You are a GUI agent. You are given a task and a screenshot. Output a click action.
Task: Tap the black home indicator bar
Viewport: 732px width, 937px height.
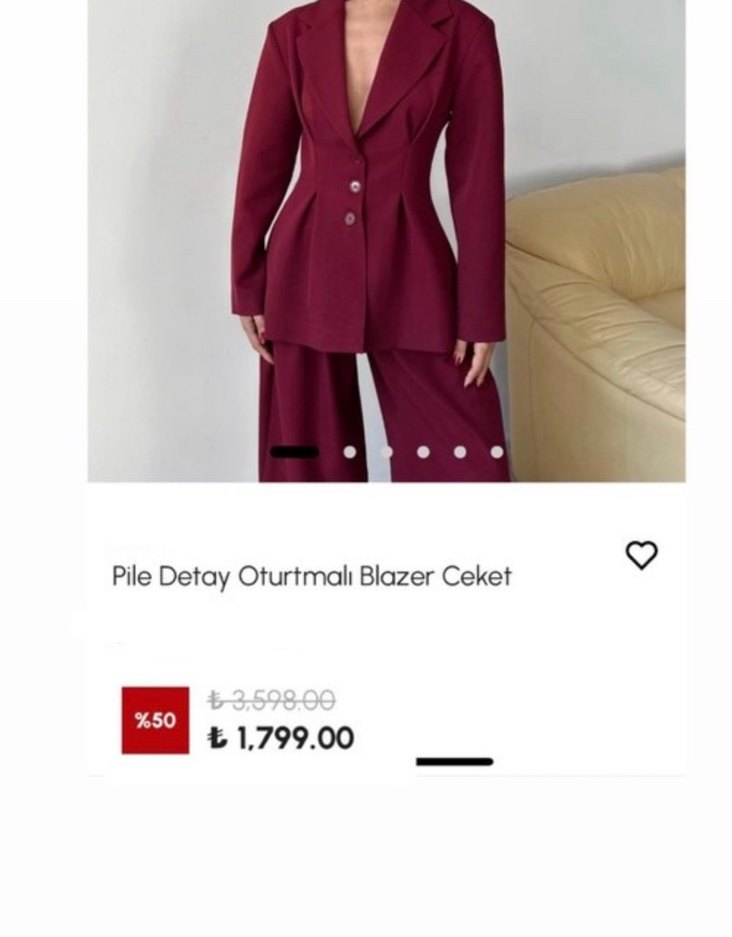[x=455, y=762]
